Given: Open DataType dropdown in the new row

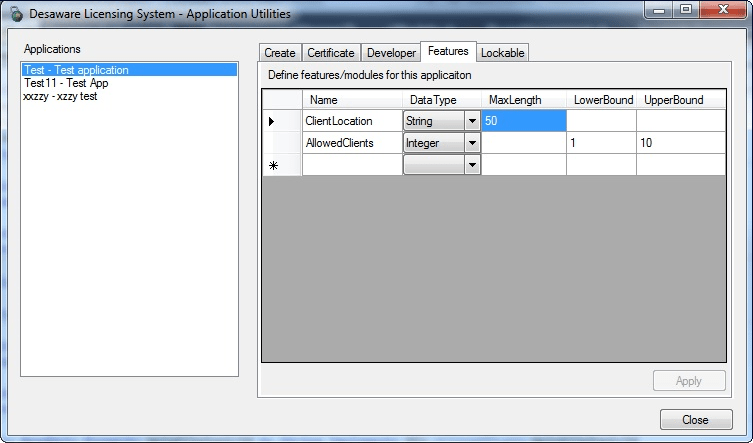Looking at the screenshot, I should coord(472,165).
